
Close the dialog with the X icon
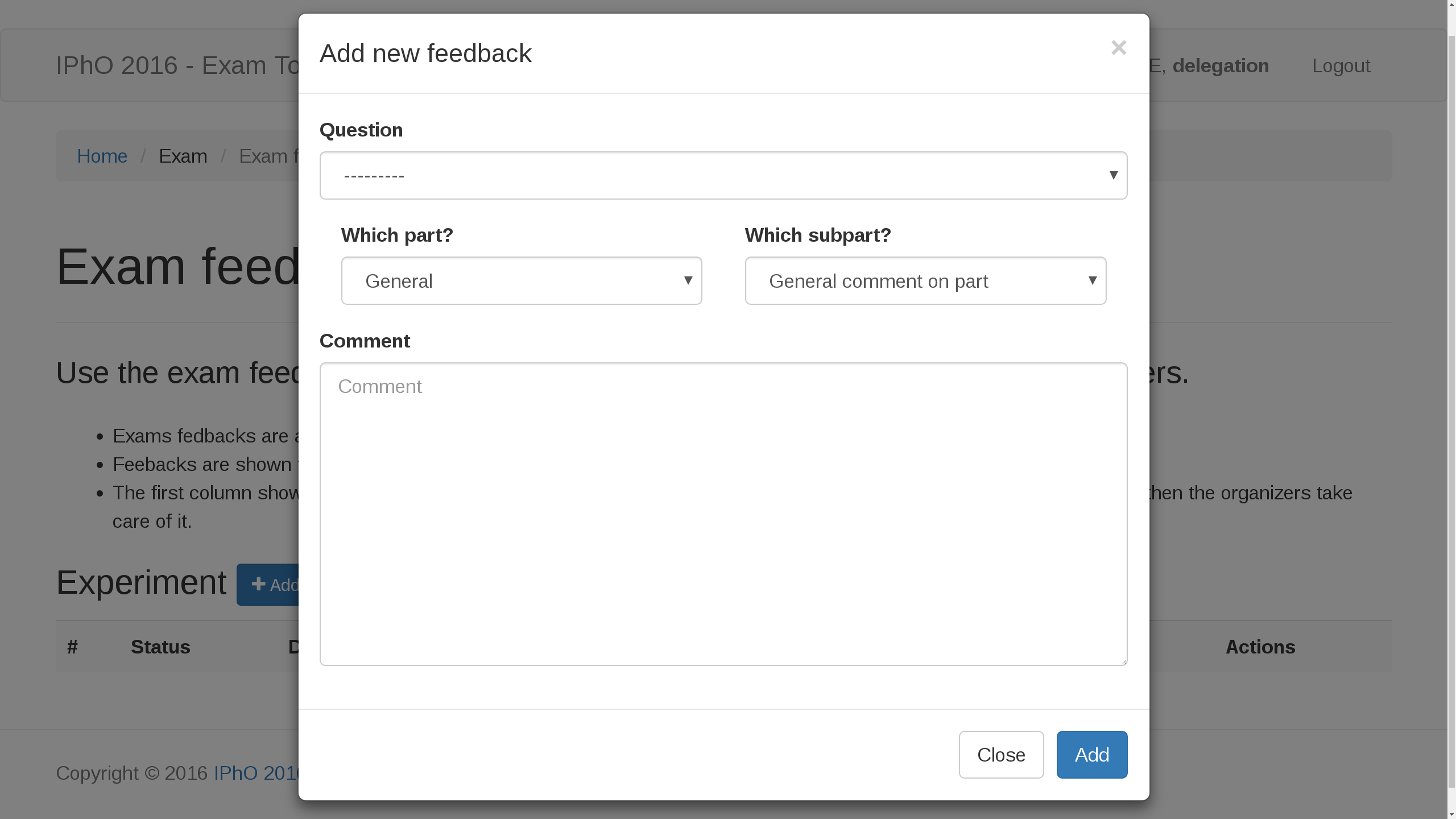[1118, 48]
